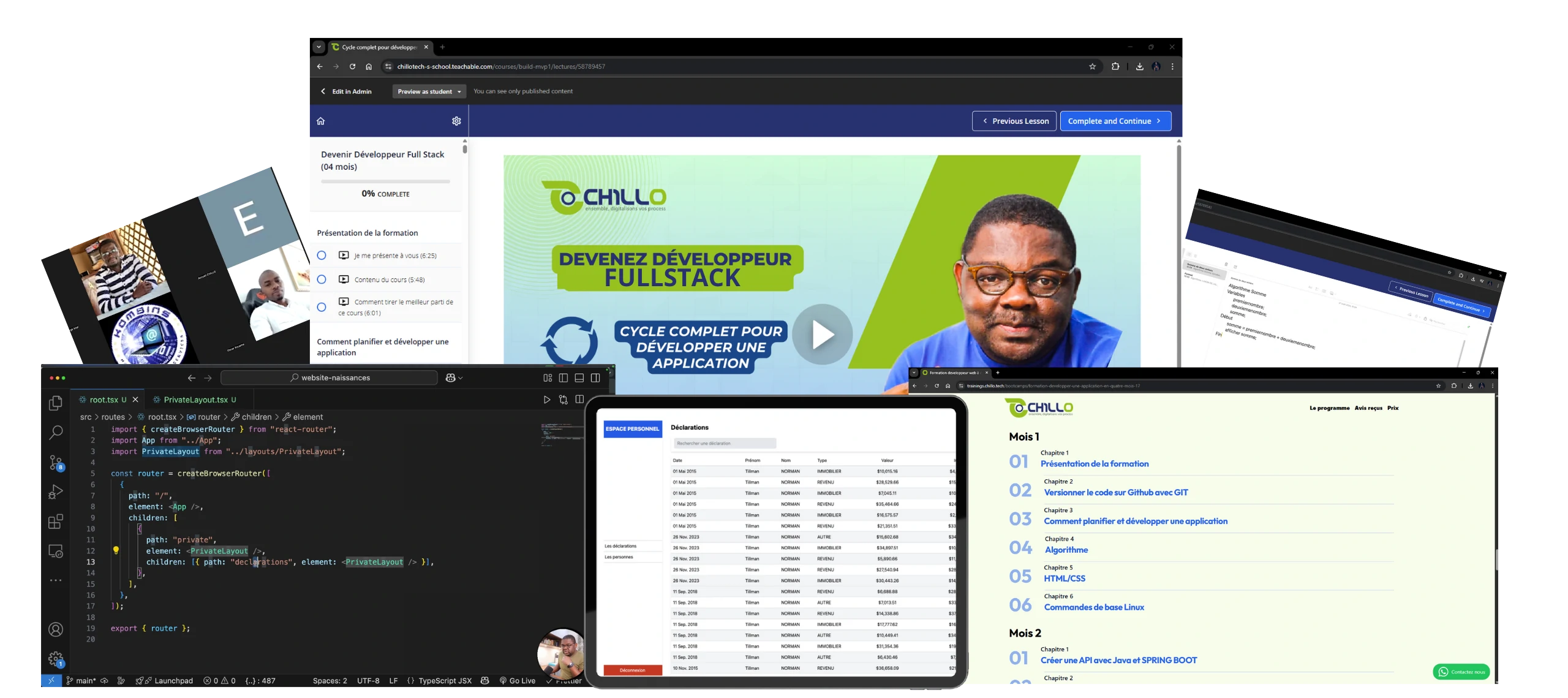Open the 'Versionner le code sur Github avec GIT' link

pos(1115,493)
